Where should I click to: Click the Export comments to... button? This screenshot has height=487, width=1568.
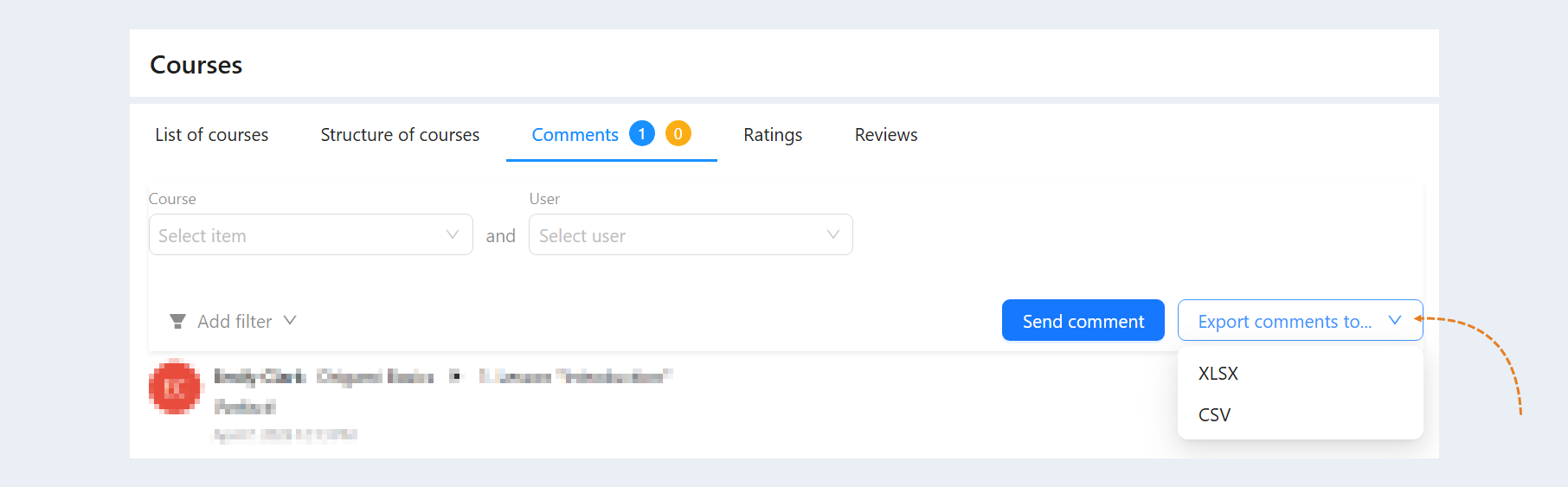point(1301,320)
